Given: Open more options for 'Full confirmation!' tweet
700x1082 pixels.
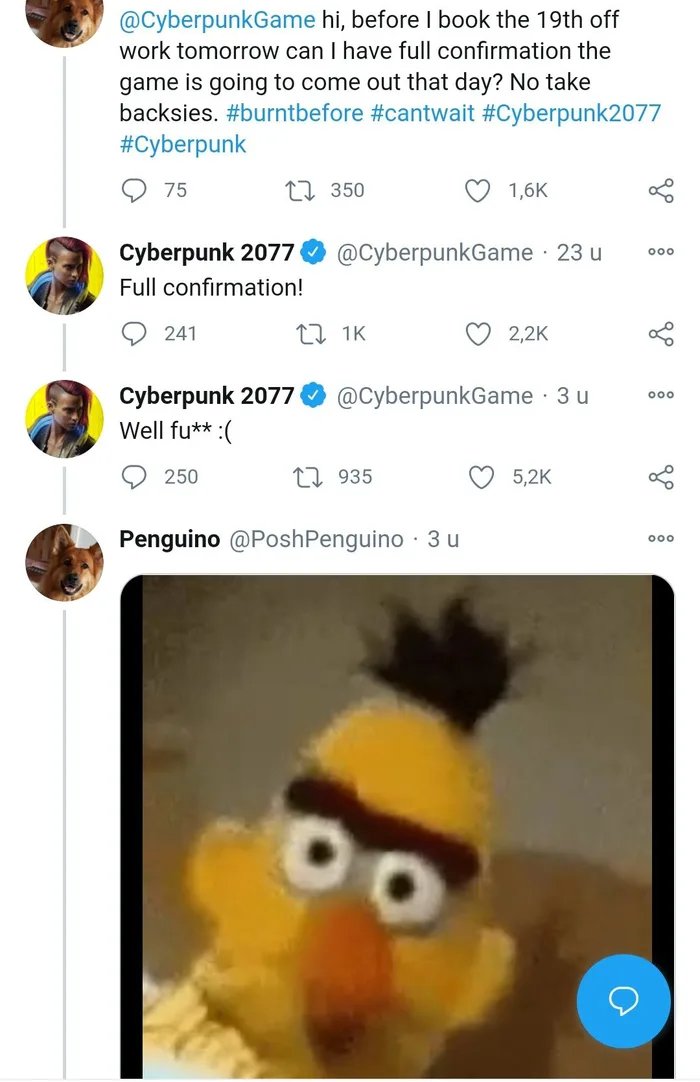Looking at the screenshot, I should pos(661,253).
